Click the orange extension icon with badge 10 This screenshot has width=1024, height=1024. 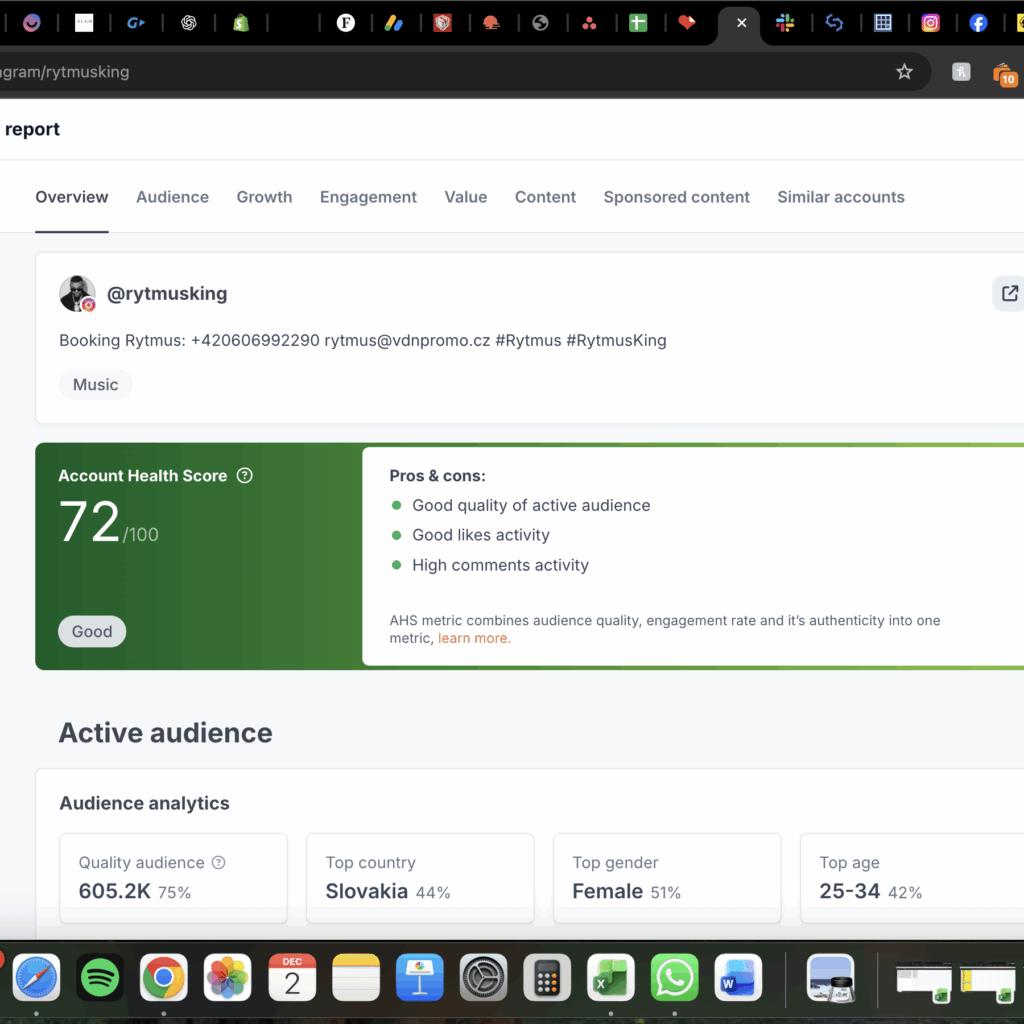point(1003,73)
